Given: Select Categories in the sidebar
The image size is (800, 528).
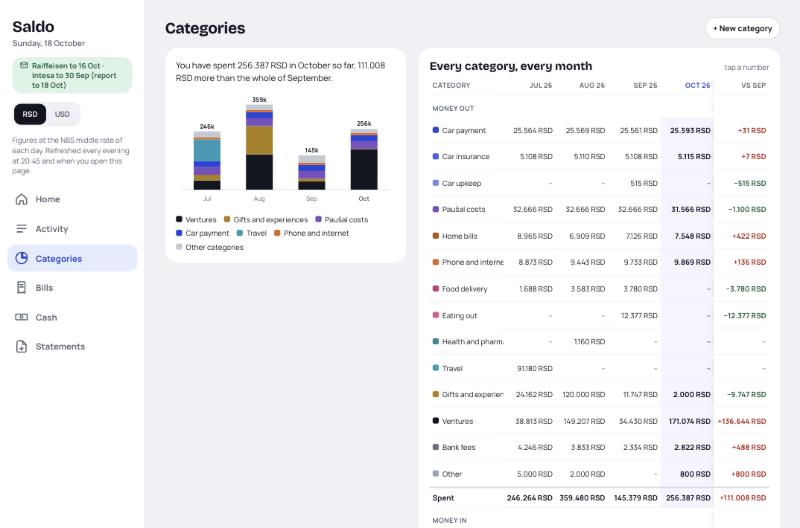Looking at the screenshot, I should (72, 258).
